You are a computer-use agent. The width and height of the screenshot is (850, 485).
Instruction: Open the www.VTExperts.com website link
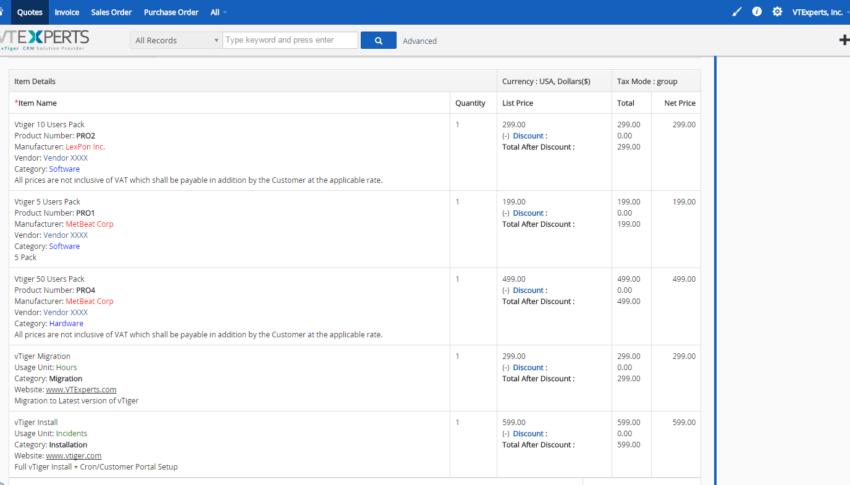coord(81,390)
